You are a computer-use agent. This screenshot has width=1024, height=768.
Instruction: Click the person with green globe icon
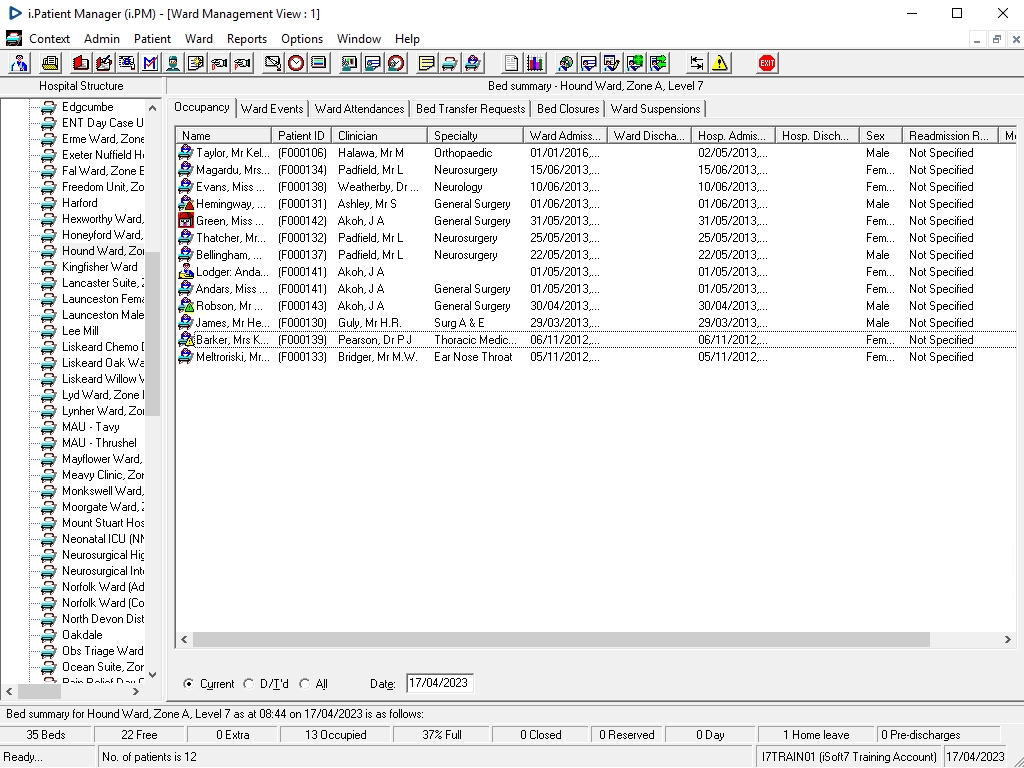635,63
